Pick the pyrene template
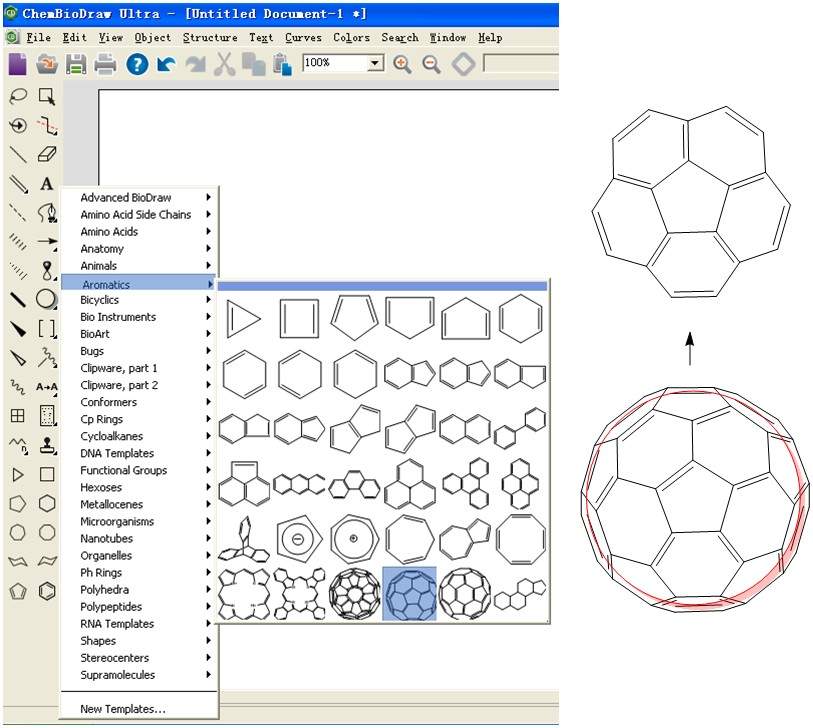 [x=521, y=484]
